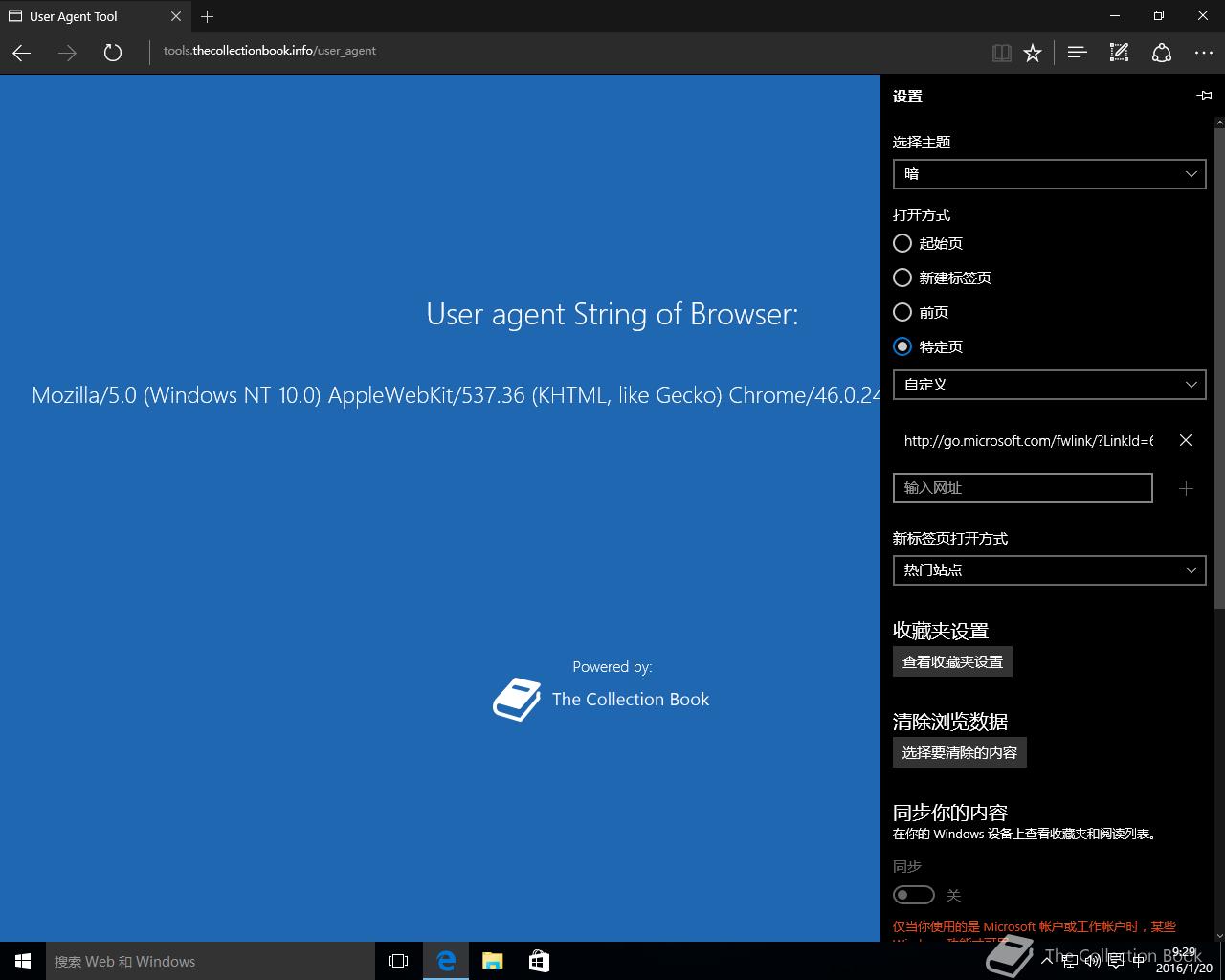The width and height of the screenshot is (1225, 980).
Task: Click The Collection Book link
Action: pyautogui.click(x=631, y=700)
